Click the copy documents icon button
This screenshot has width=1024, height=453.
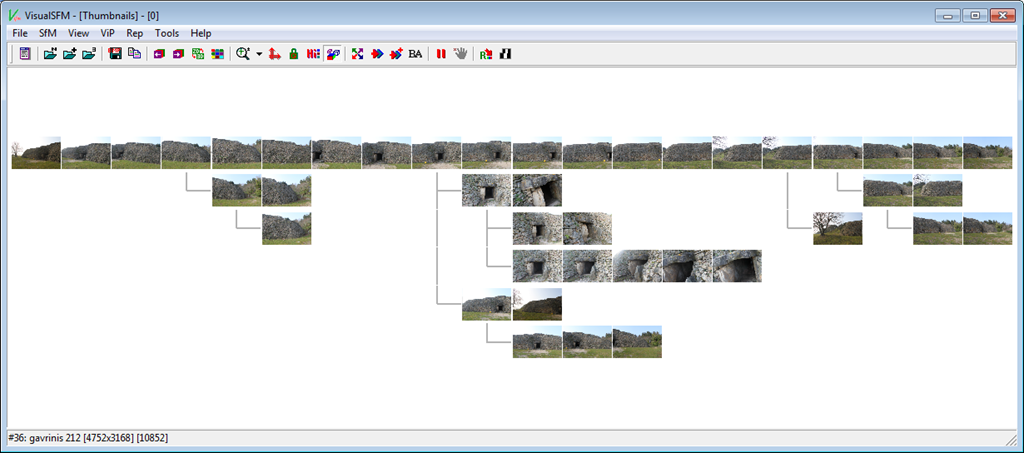tap(134, 53)
